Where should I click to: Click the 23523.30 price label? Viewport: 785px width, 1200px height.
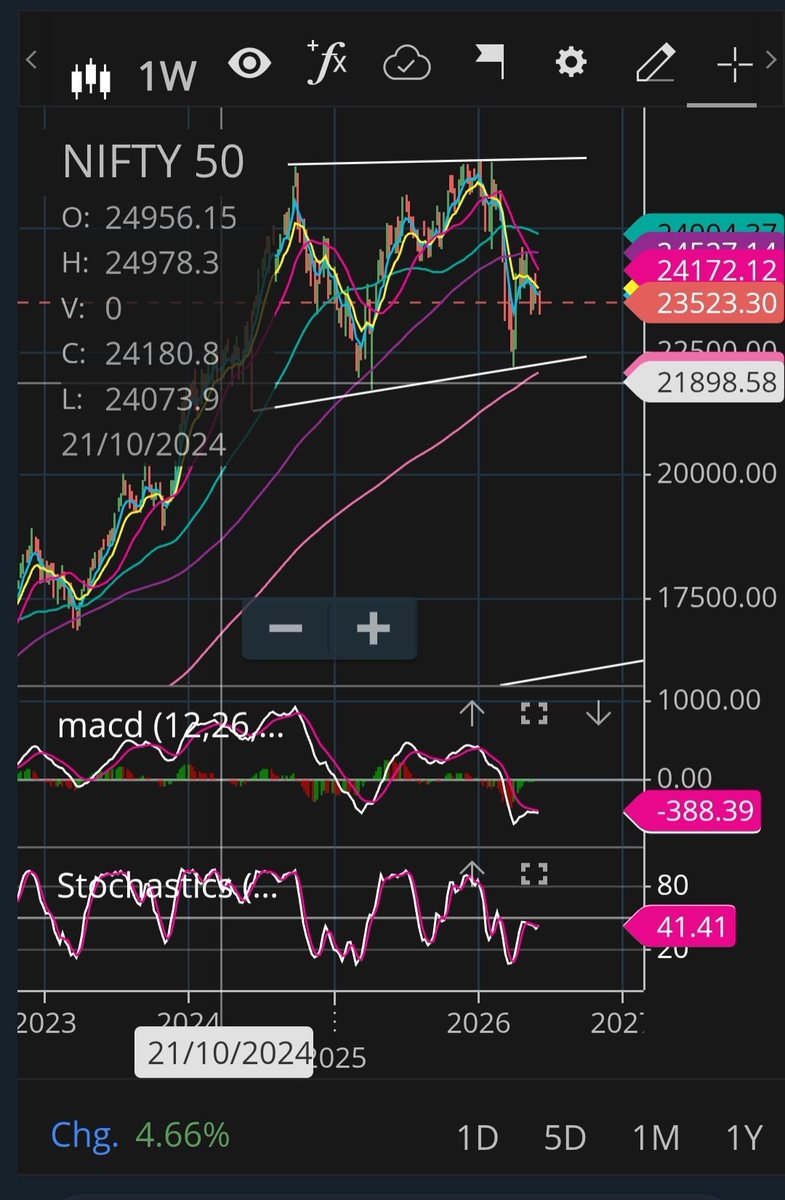coord(702,303)
